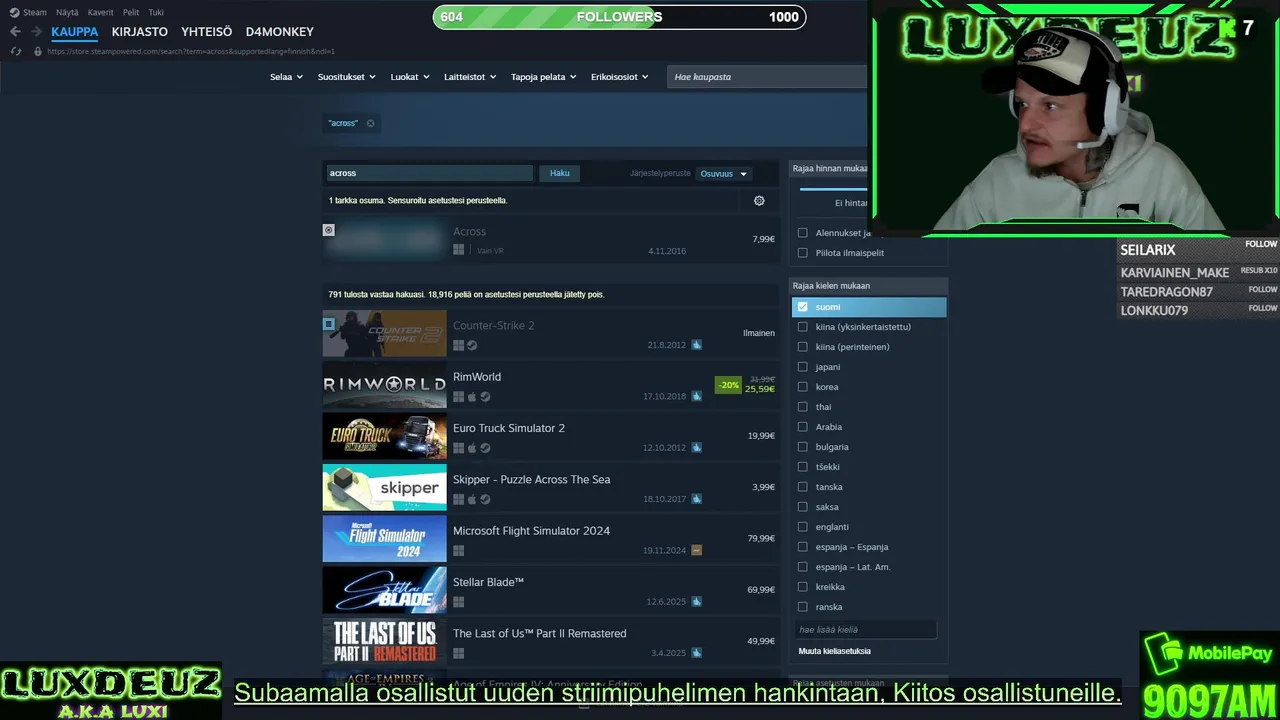The width and height of the screenshot is (1280, 720).
Task: Go back with the left arrow icon
Action: (15, 31)
